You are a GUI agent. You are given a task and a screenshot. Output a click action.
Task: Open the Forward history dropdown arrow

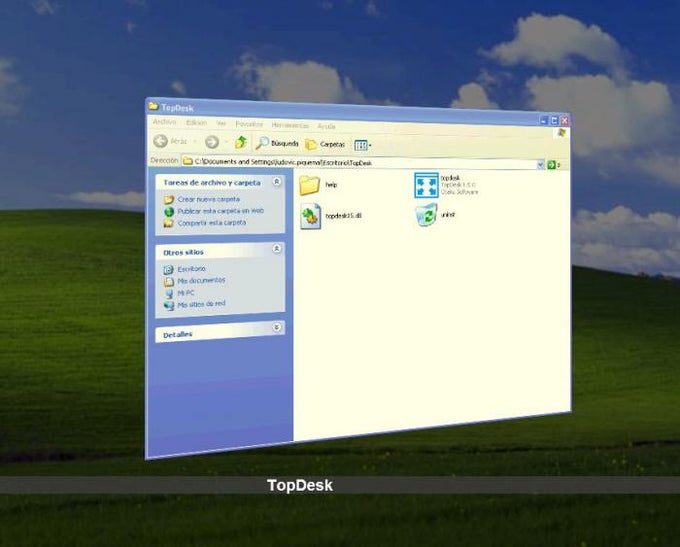tap(226, 142)
